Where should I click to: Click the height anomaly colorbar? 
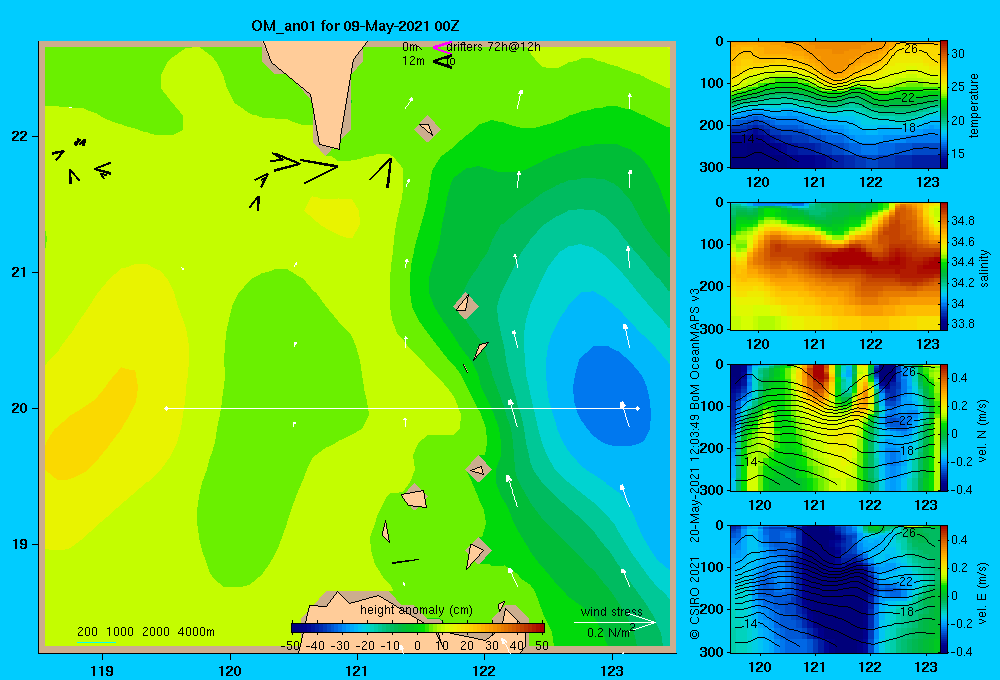(418, 628)
